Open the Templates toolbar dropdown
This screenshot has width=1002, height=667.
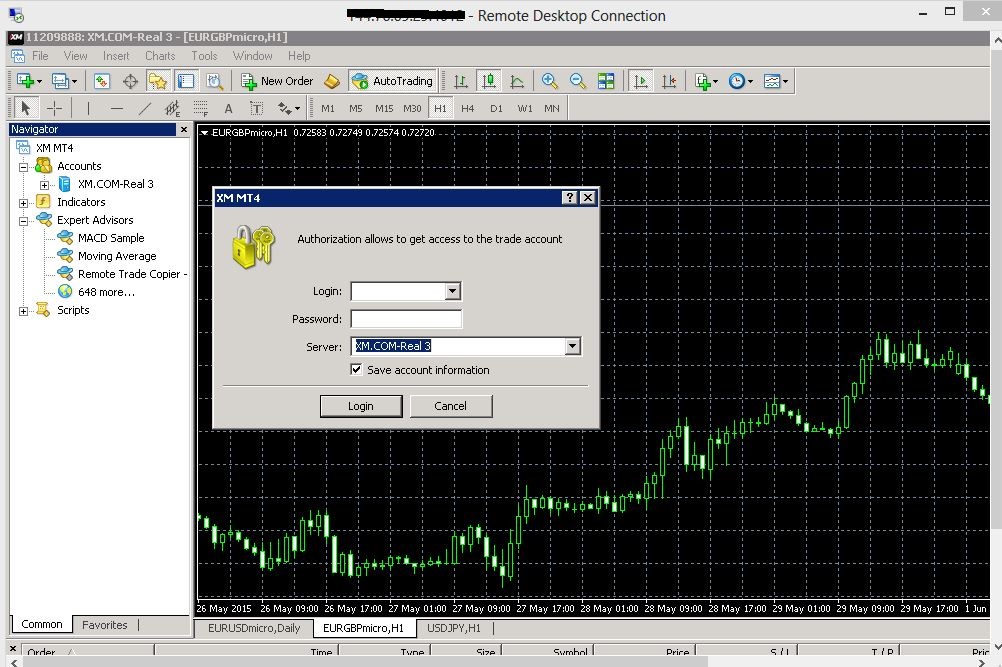point(776,81)
